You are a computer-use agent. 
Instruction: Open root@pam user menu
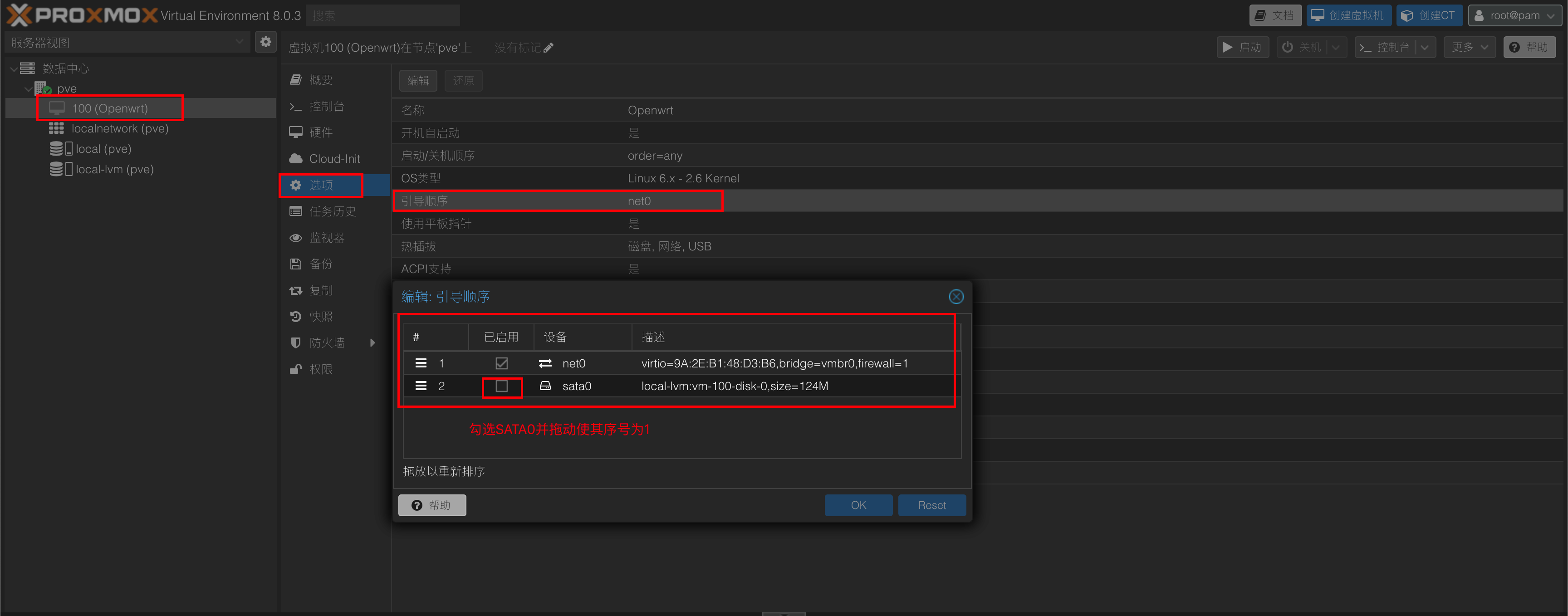coord(1514,15)
